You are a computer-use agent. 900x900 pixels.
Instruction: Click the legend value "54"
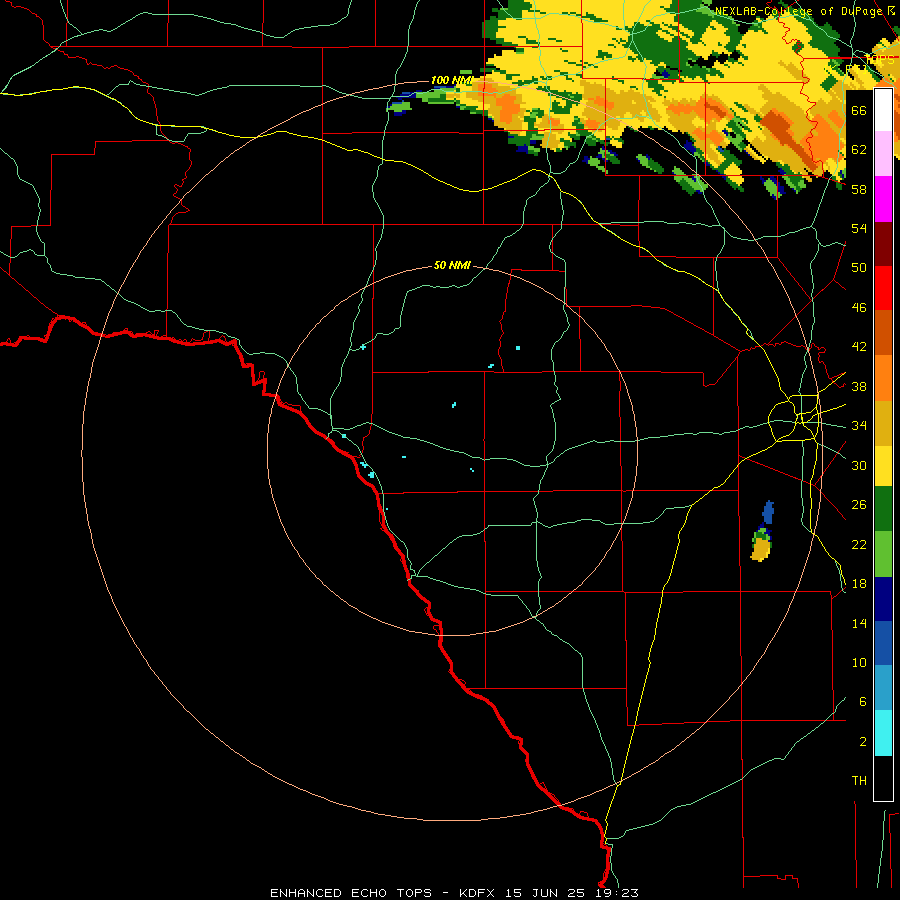coord(859,228)
